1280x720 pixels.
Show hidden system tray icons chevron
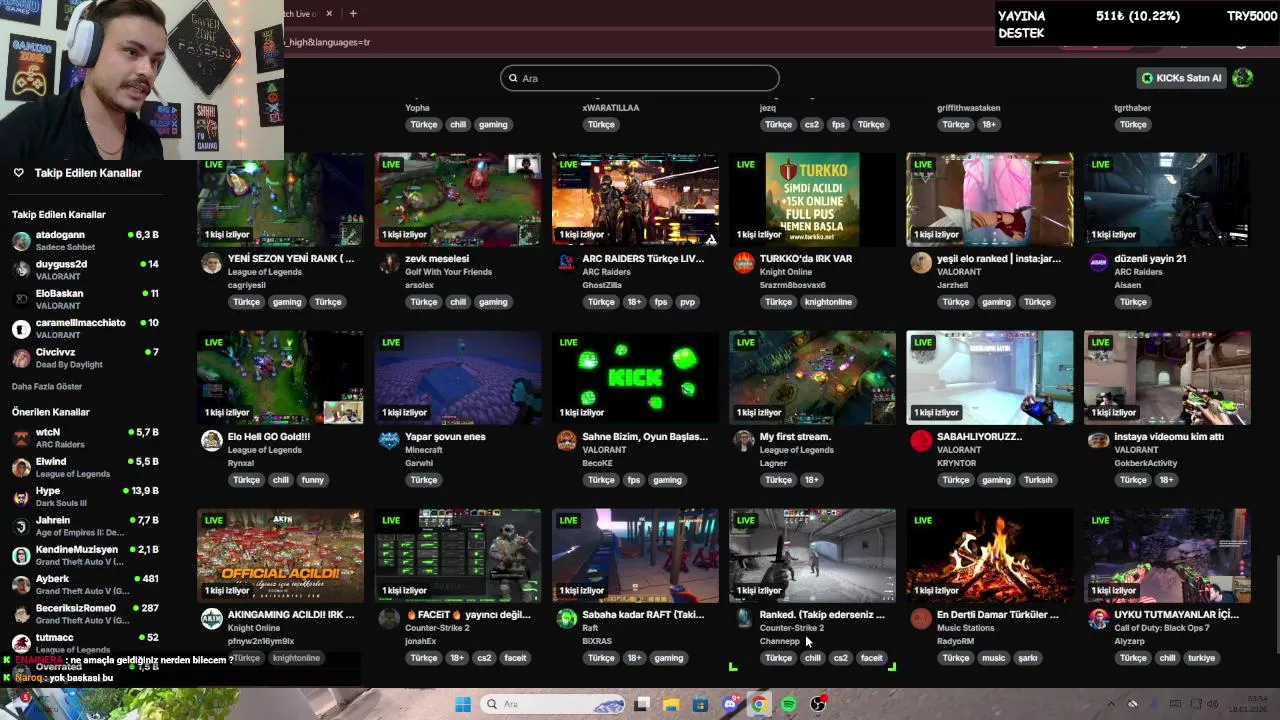1110,704
